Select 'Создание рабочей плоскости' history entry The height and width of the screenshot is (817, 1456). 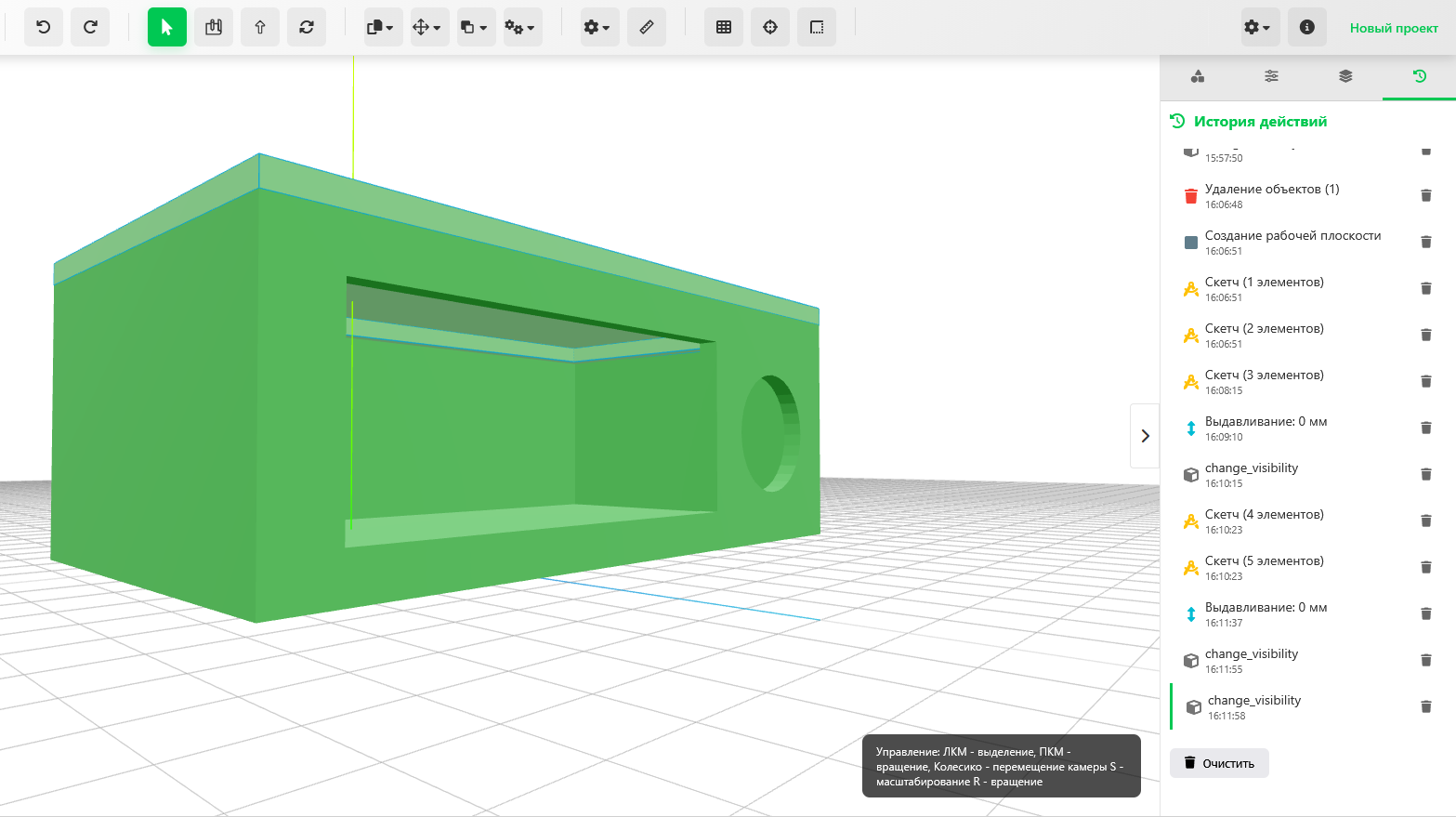[x=1292, y=242]
